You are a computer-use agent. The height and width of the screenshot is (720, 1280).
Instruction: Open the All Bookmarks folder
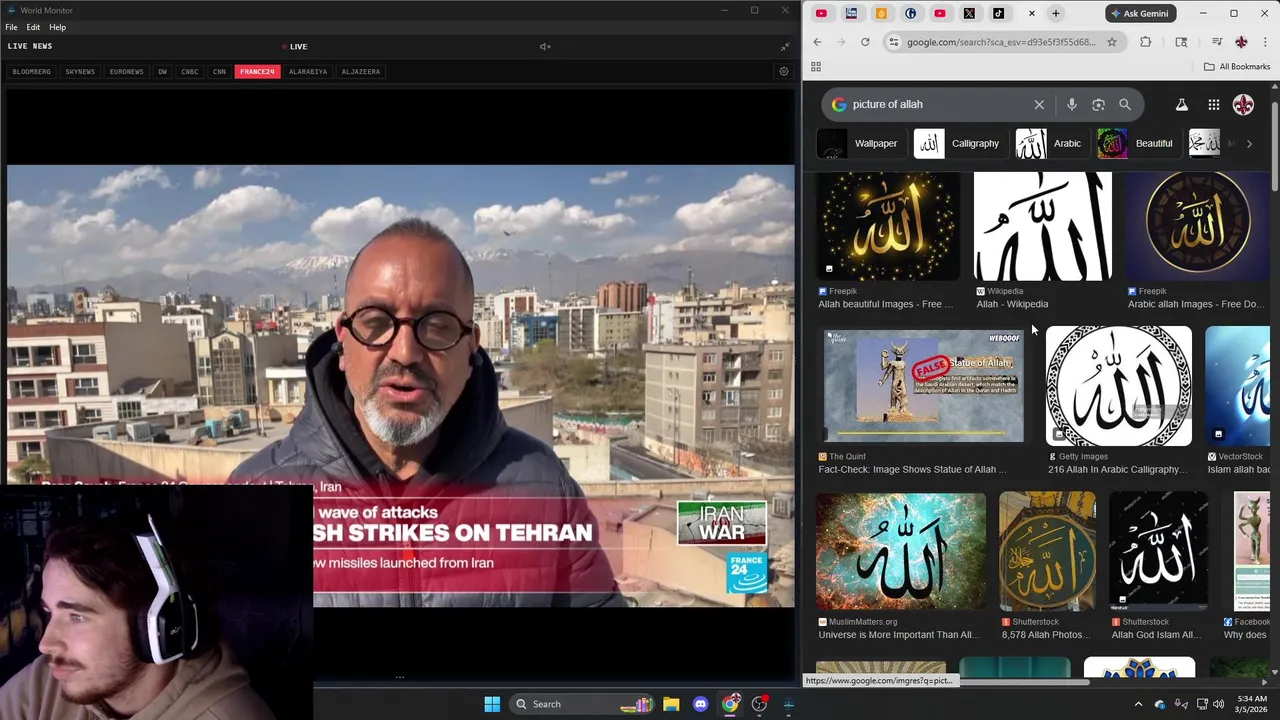pyautogui.click(x=1237, y=67)
